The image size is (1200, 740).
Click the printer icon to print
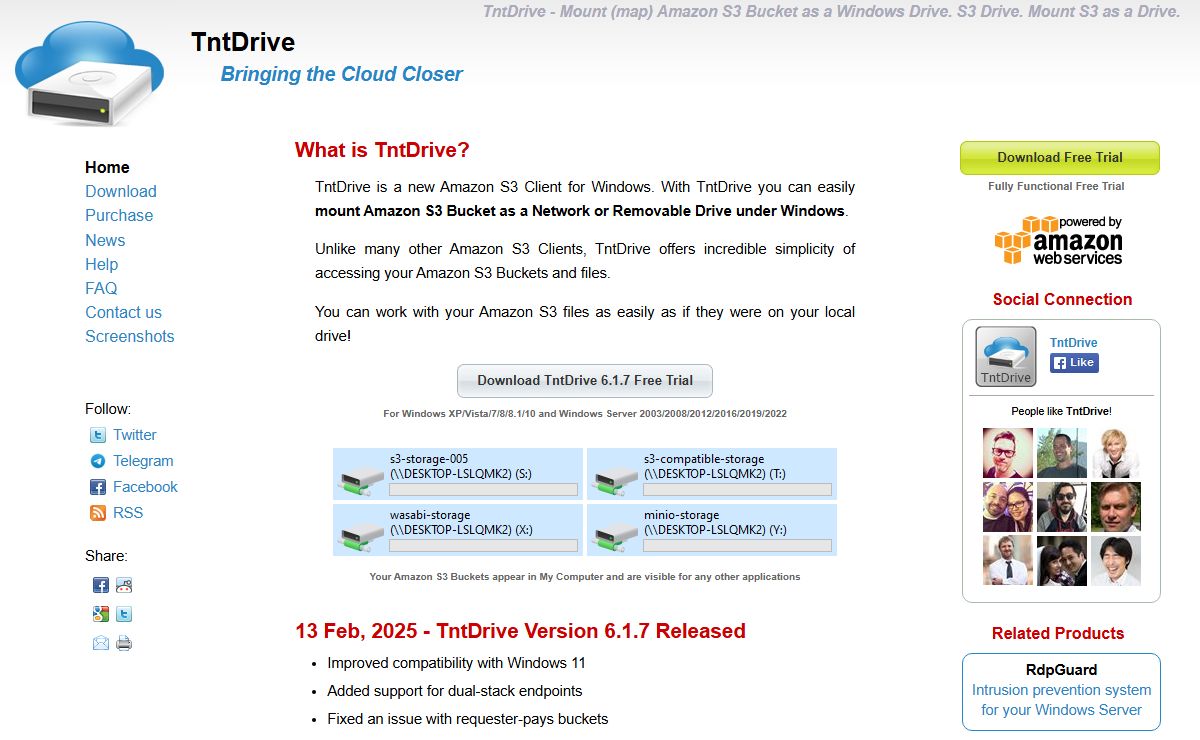124,643
